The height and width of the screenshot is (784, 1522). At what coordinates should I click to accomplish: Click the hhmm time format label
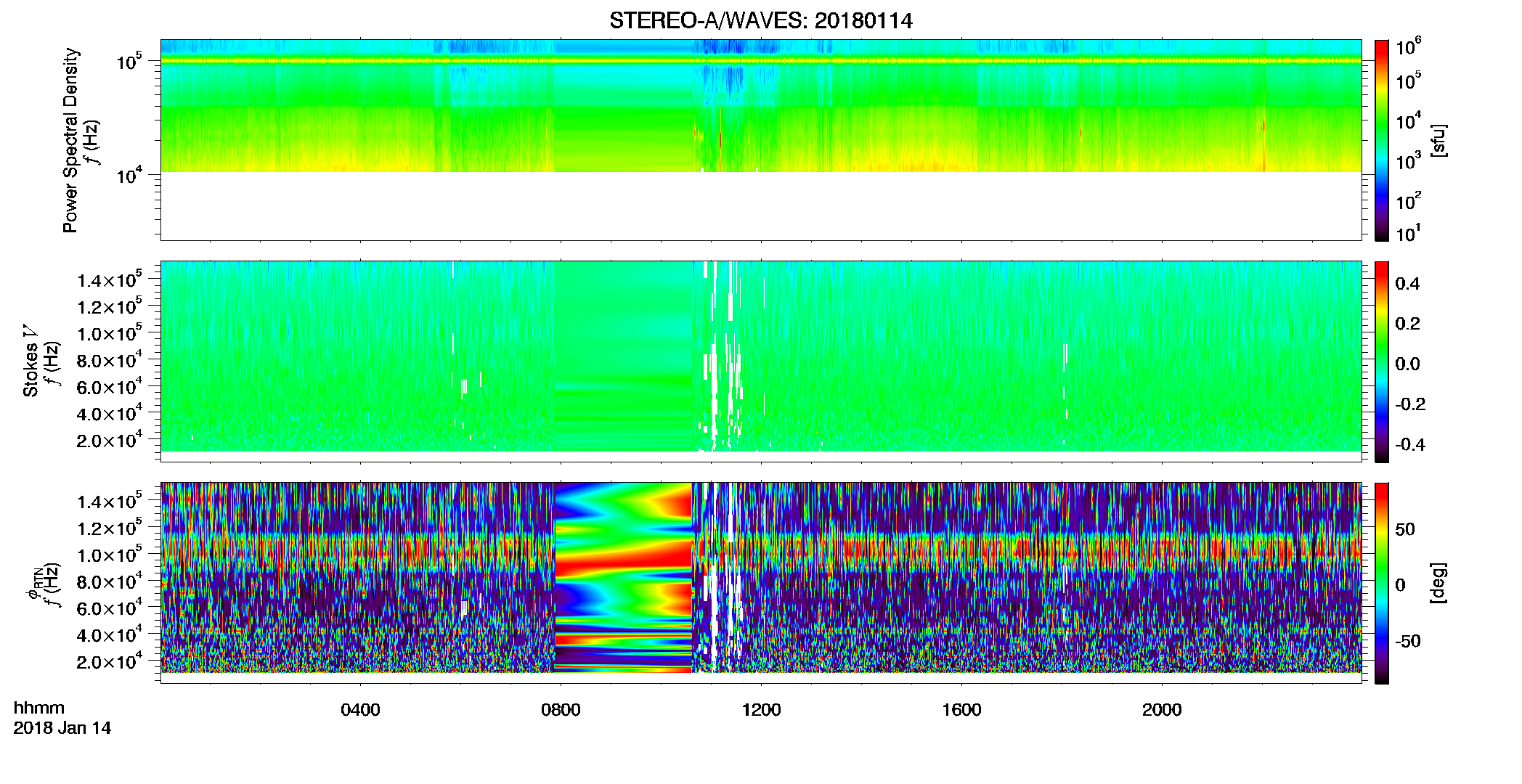(x=39, y=709)
